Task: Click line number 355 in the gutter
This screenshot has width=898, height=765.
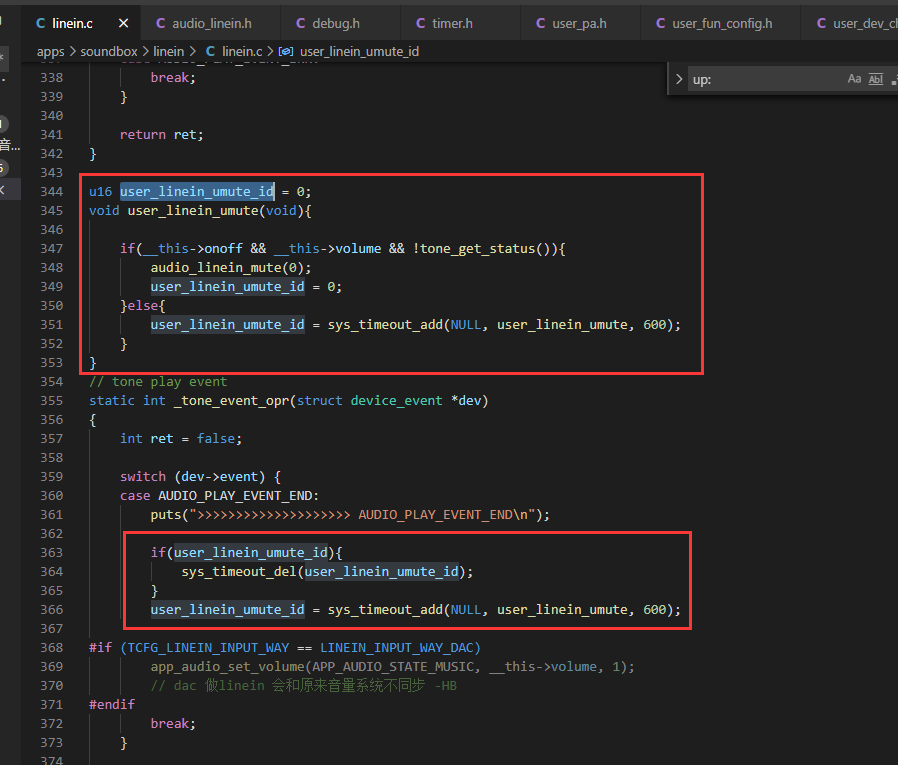Action: point(52,400)
